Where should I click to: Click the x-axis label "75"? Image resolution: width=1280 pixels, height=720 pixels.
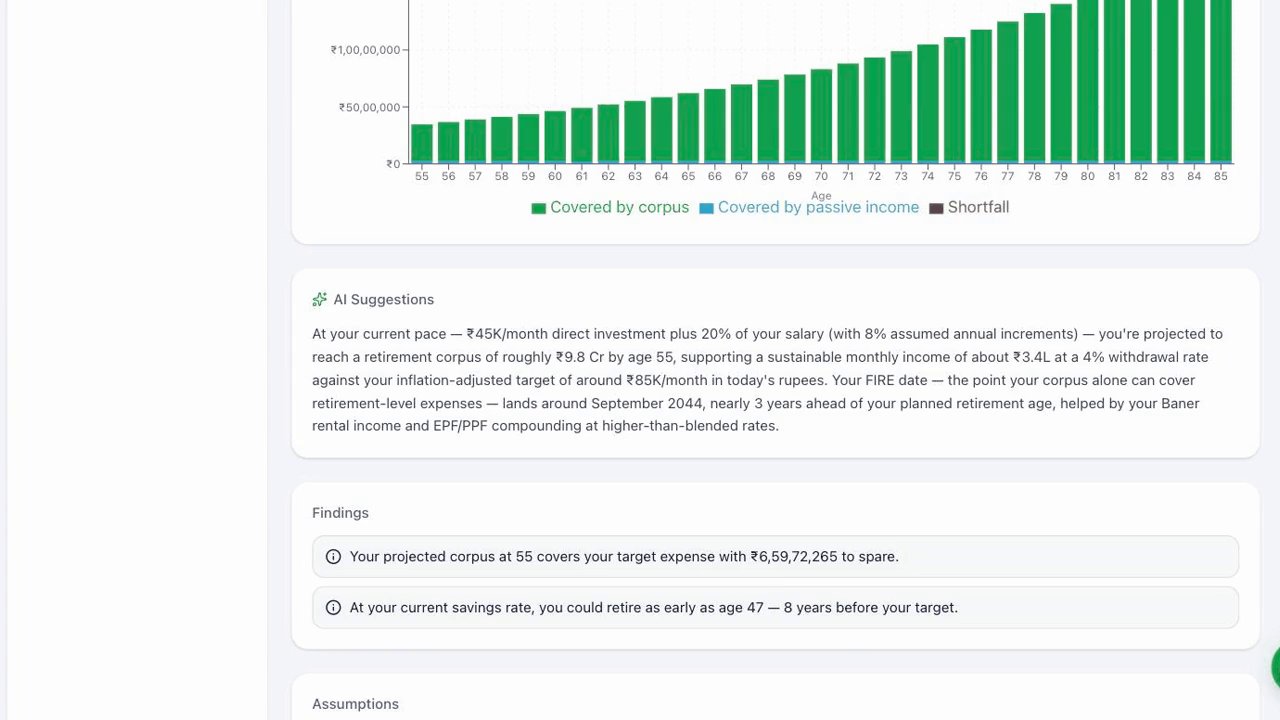[954, 176]
